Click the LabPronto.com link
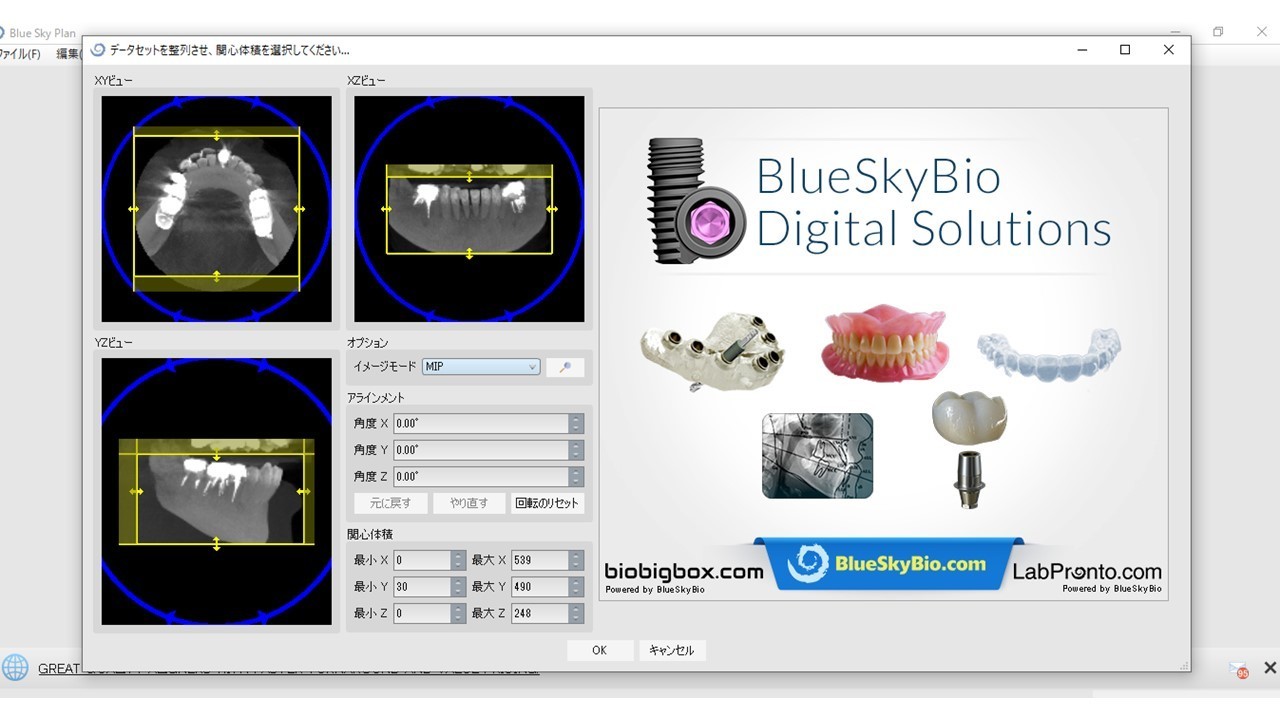Viewport: 1280px width, 720px height. (1087, 572)
